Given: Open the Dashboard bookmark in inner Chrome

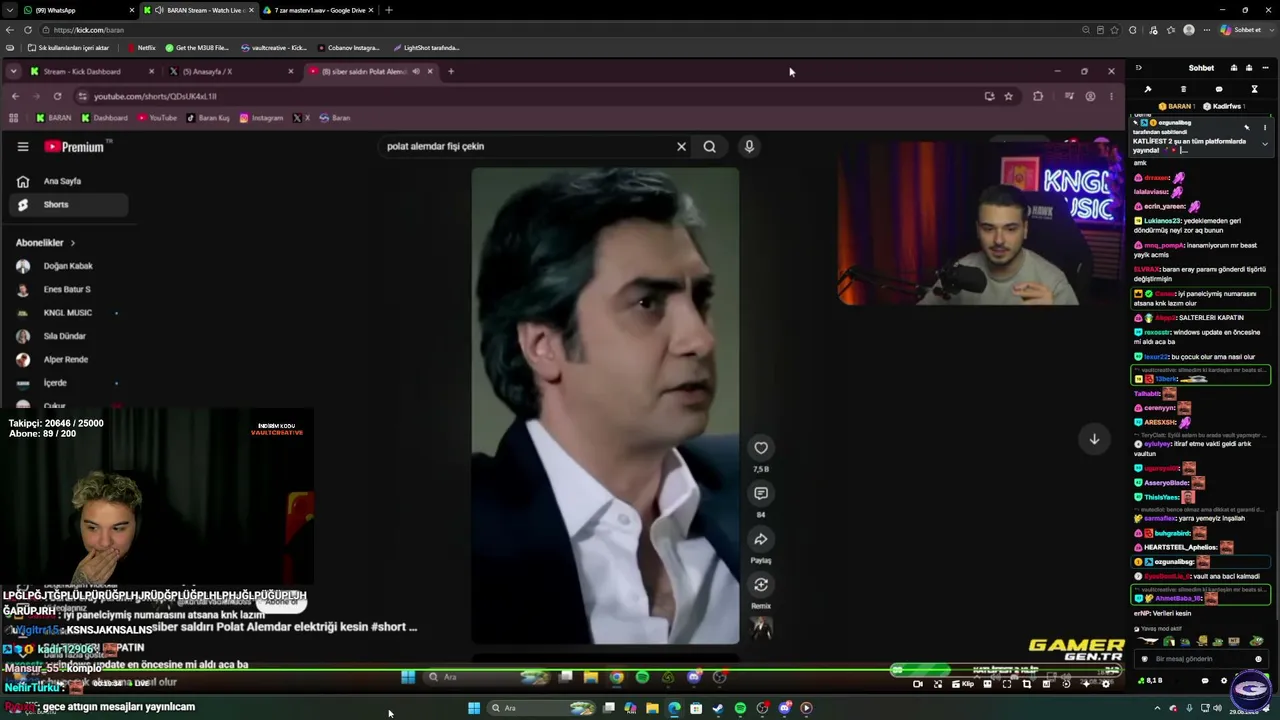Looking at the screenshot, I should 105,118.
